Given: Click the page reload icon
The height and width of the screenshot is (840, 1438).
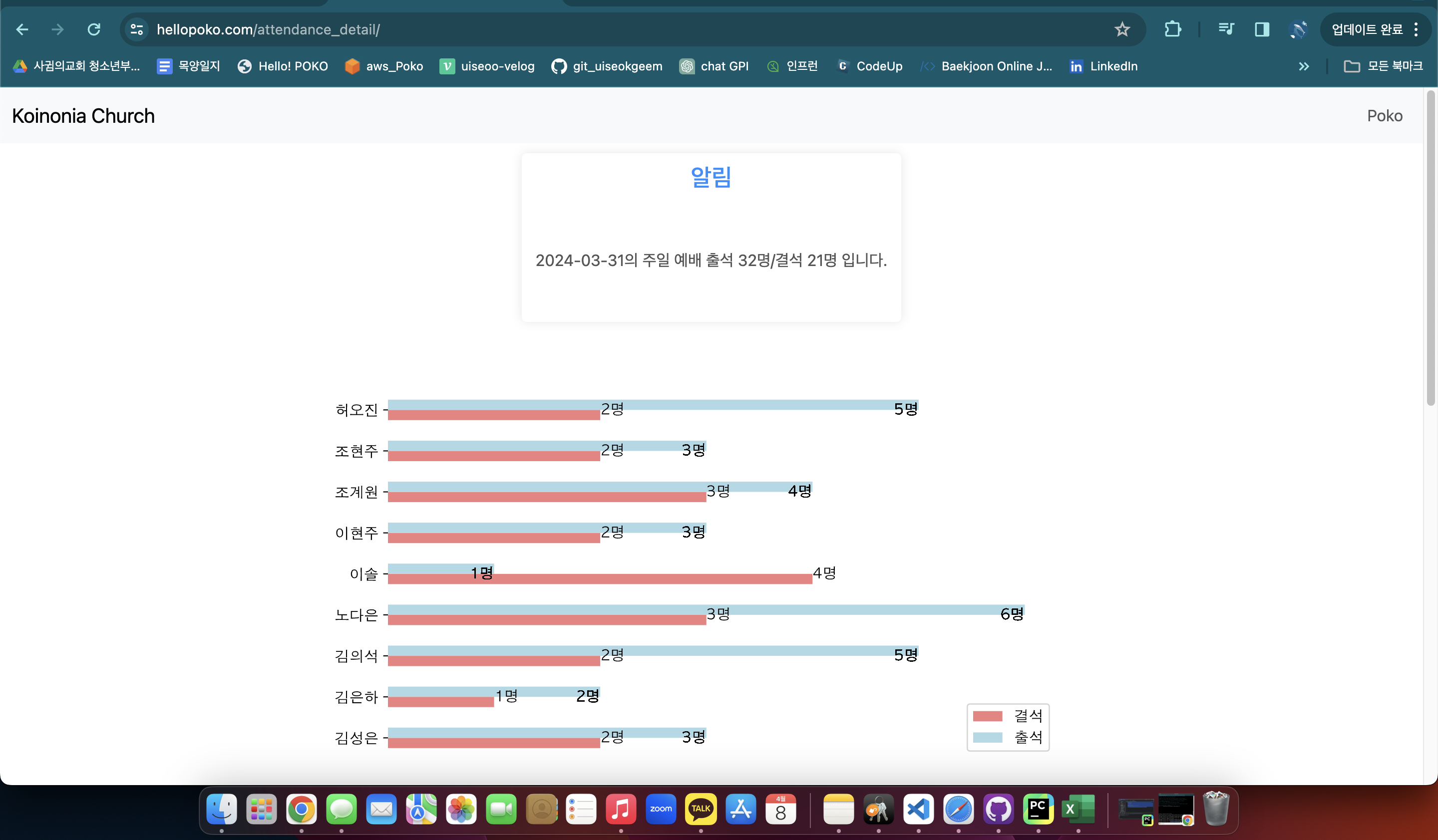Looking at the screenshot, I should tap(94, 29).
